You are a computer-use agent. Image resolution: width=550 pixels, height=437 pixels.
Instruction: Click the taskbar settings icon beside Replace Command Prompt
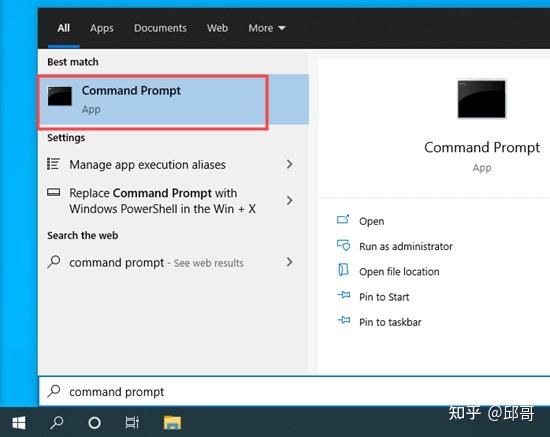(x=53, y=192)
